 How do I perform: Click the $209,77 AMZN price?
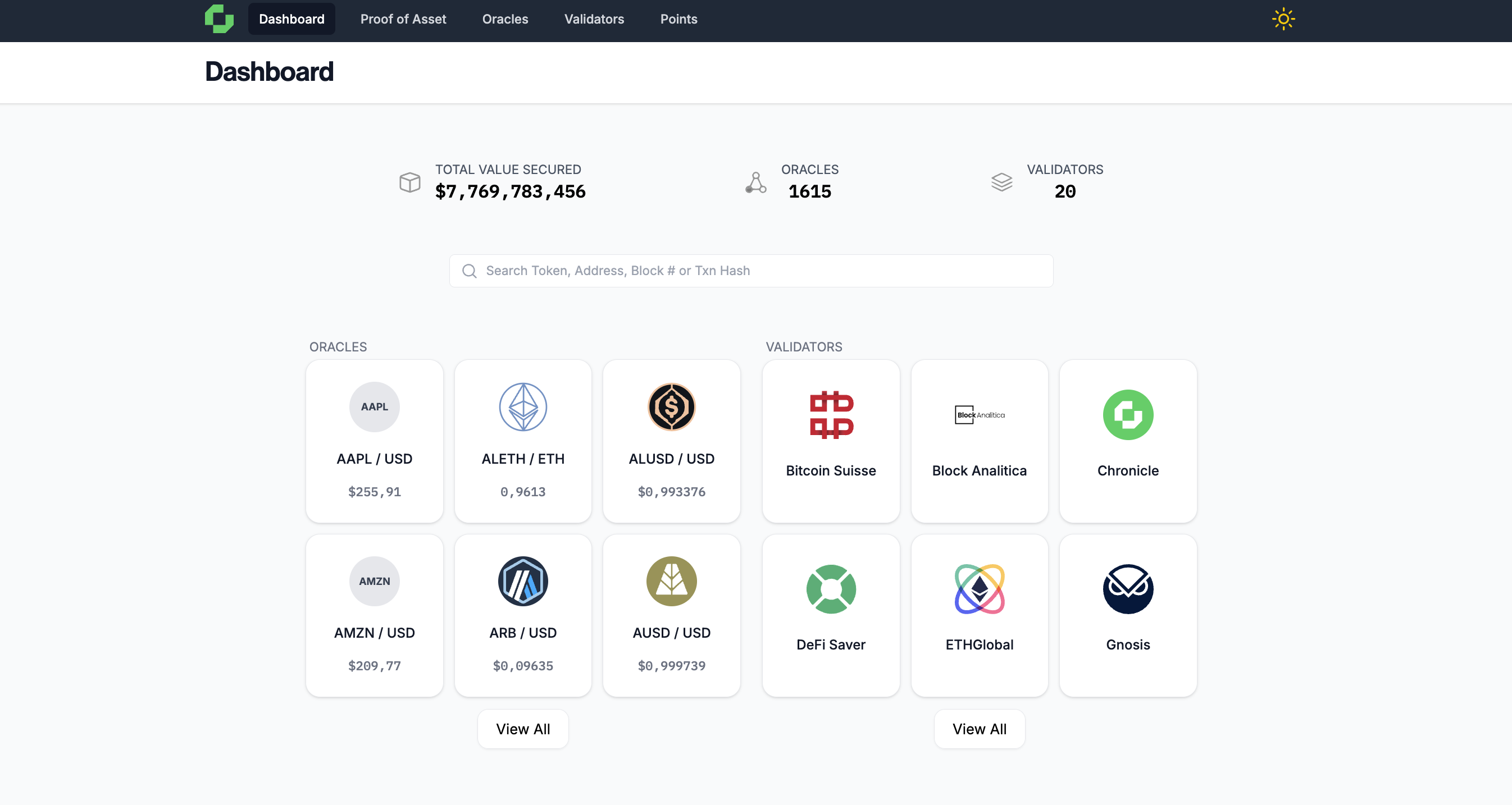coord(374,666)
